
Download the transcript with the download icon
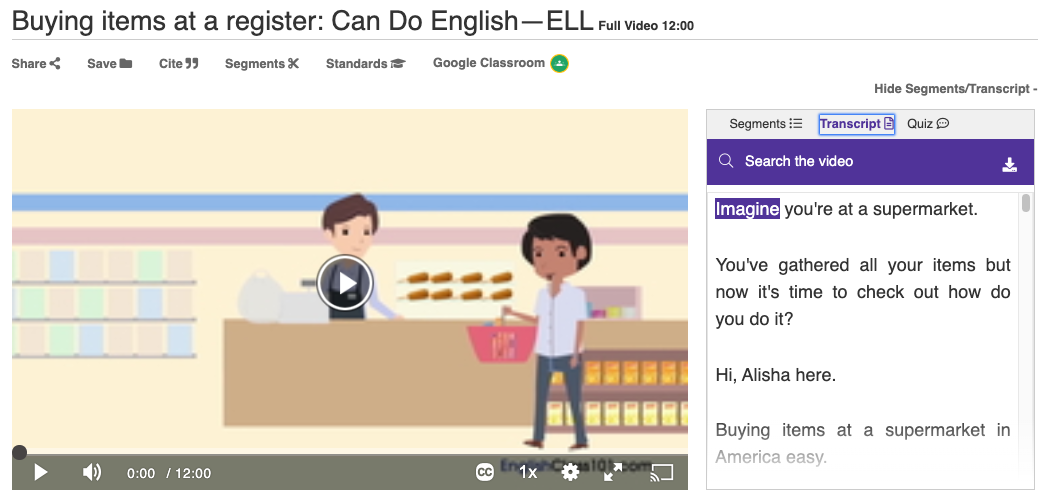pyautogui.click(x=1009, y=165)
